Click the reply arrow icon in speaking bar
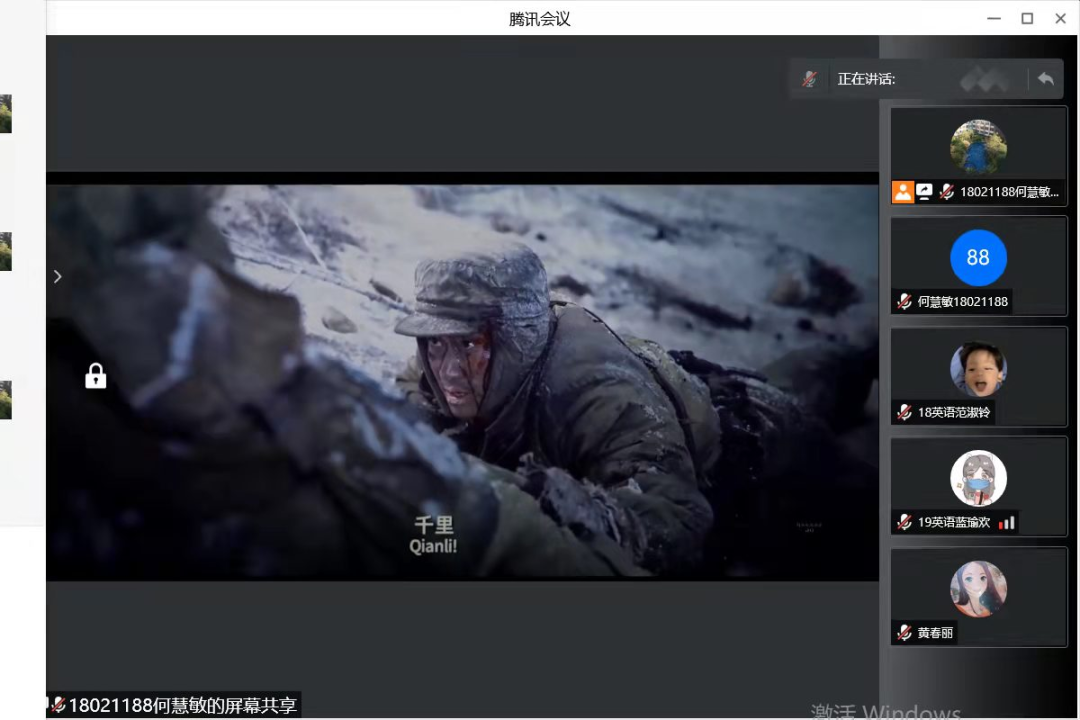 coord(1045,79)
